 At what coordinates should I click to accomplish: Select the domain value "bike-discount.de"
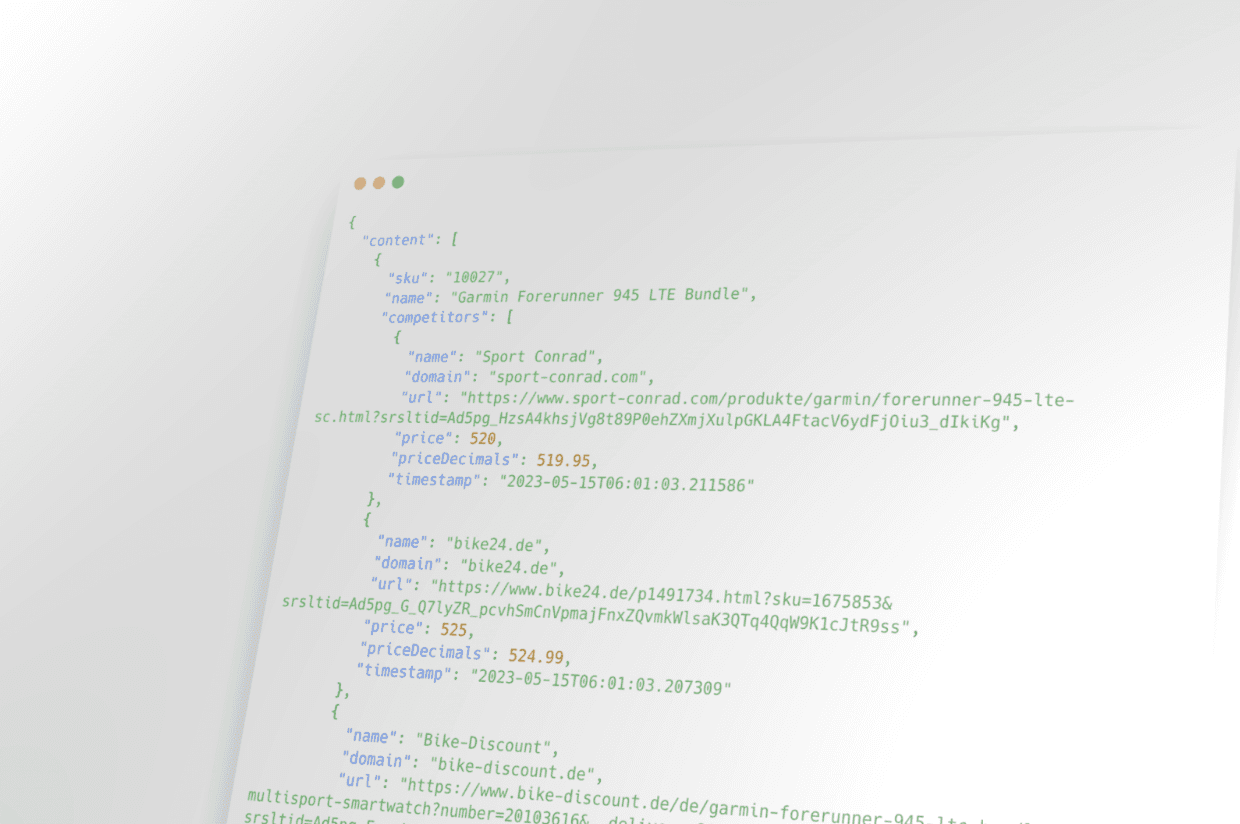tap(528, 770)
